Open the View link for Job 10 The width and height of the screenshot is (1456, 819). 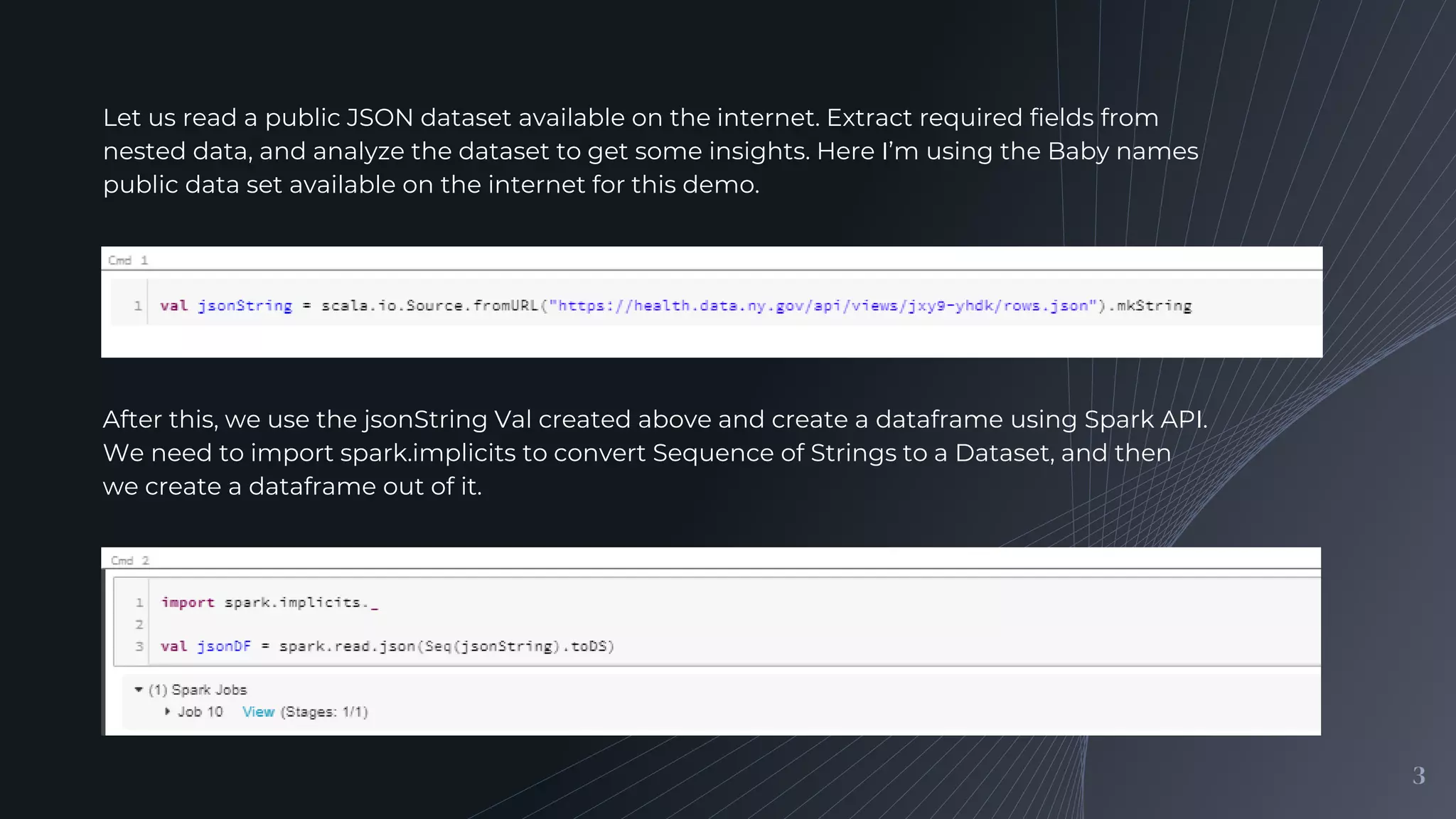click(x=258, y=712)
